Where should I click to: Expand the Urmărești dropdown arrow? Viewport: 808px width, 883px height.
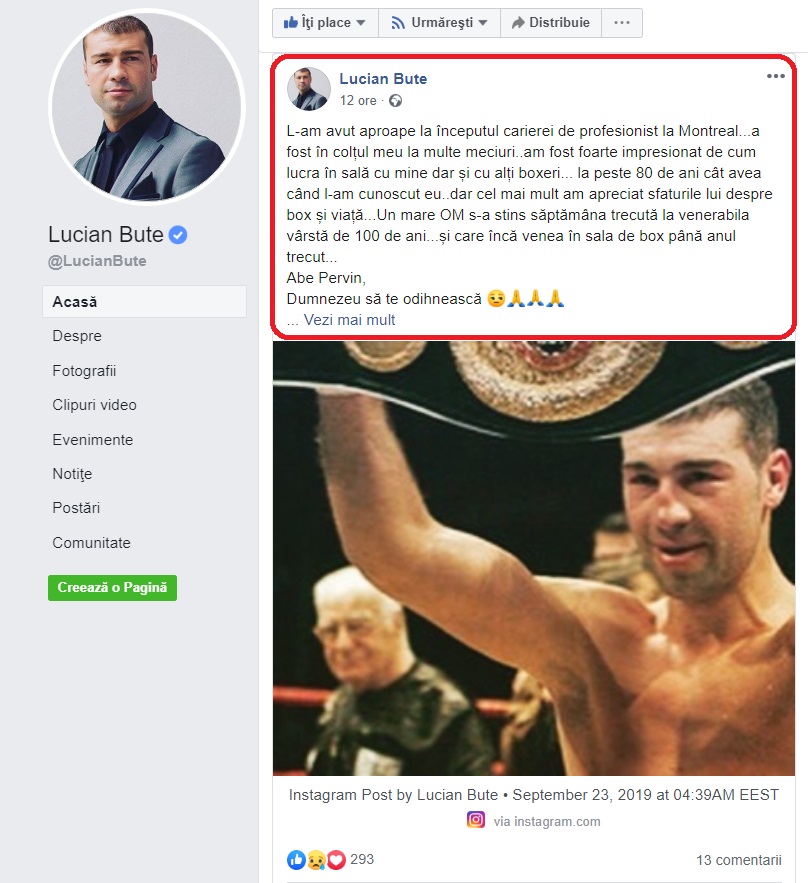click(x=483, y=23)
